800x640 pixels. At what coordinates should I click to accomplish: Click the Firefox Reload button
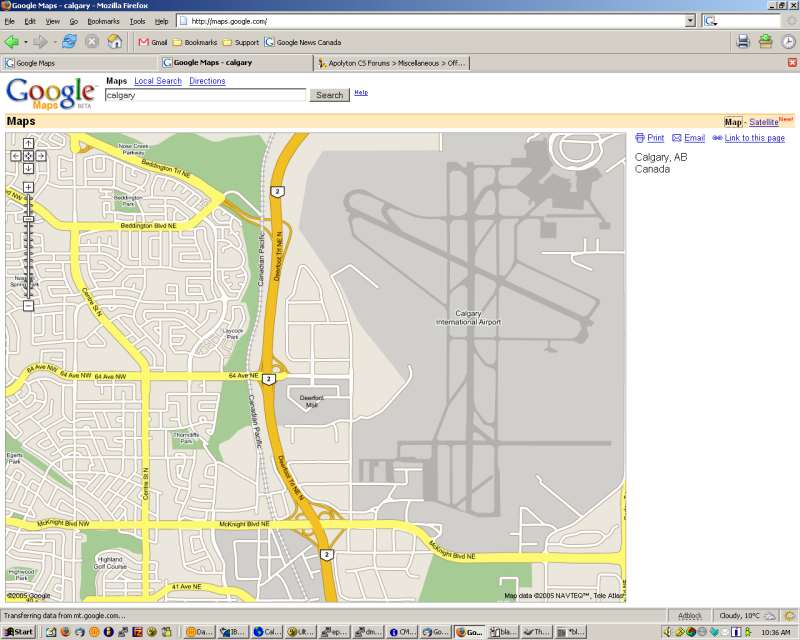69,41
